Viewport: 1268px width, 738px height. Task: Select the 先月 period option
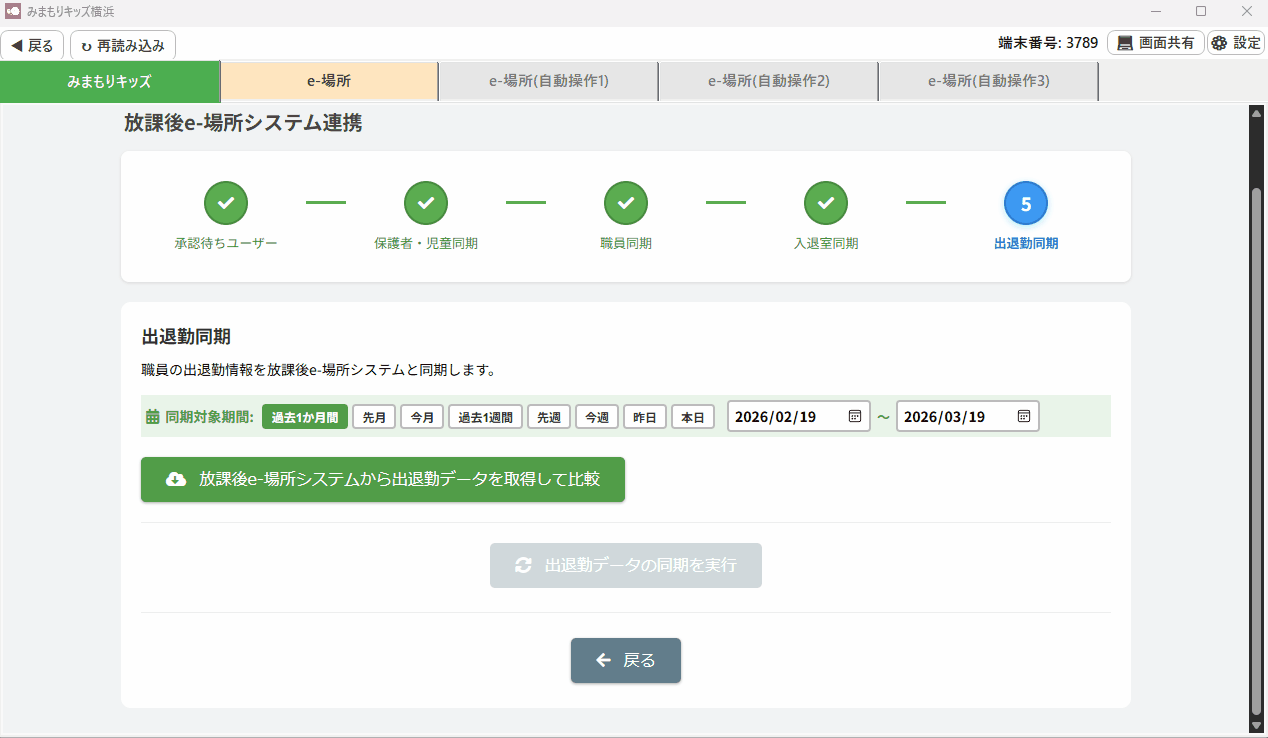374,417
